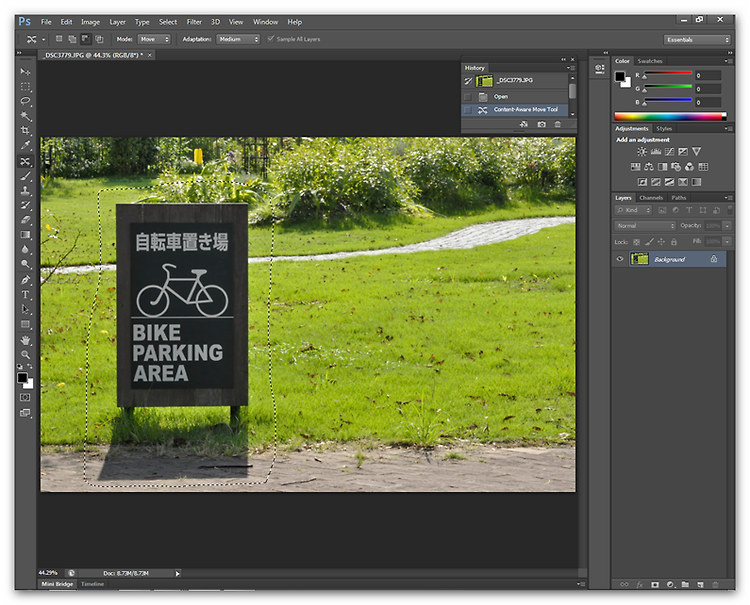Open the History panel flyout menu
The width and height of the screenshot is (750, 605).
(570, 68)
